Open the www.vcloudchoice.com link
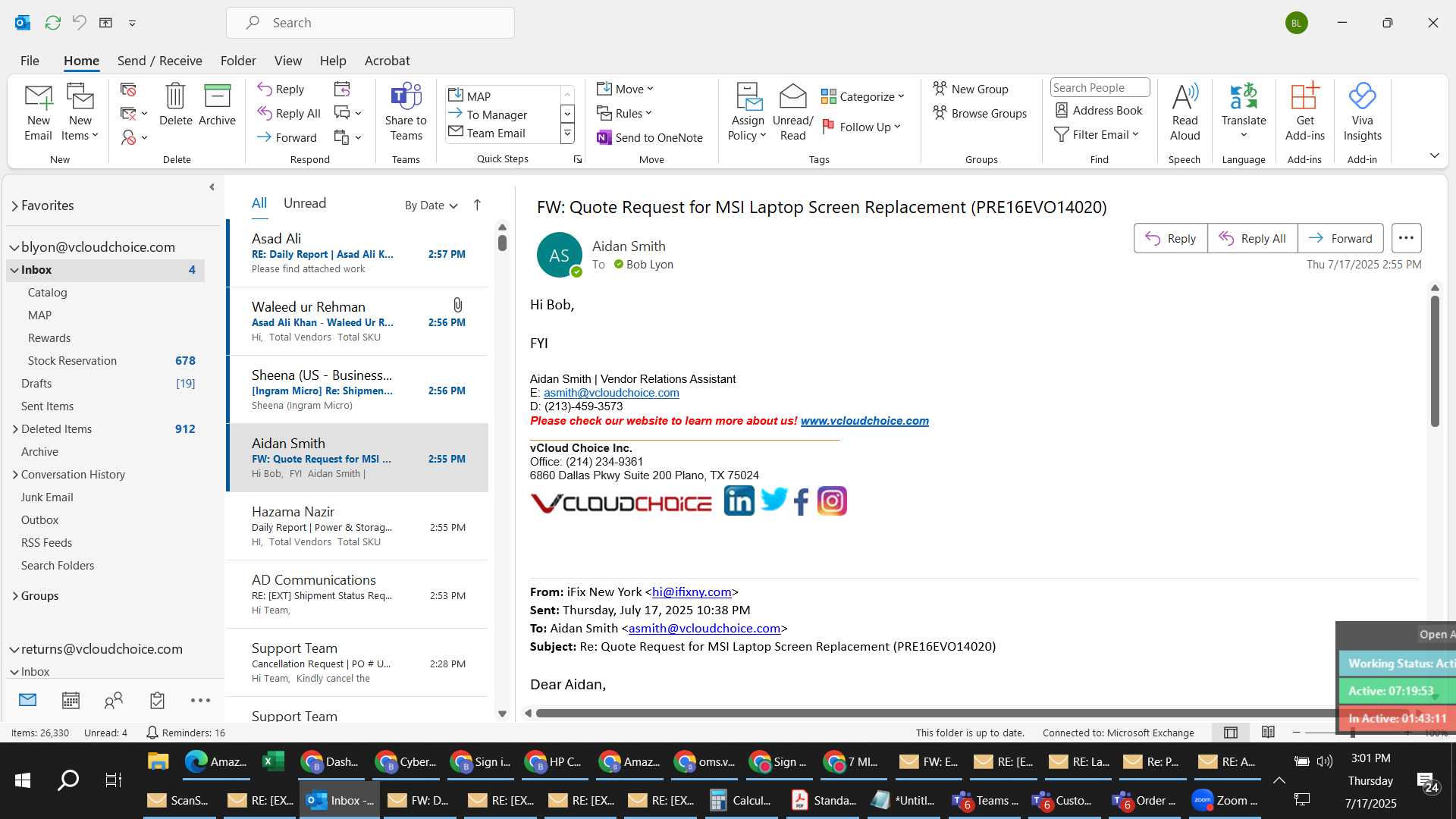The width and height of the screenshot is (1456, 819). [864, 421]
